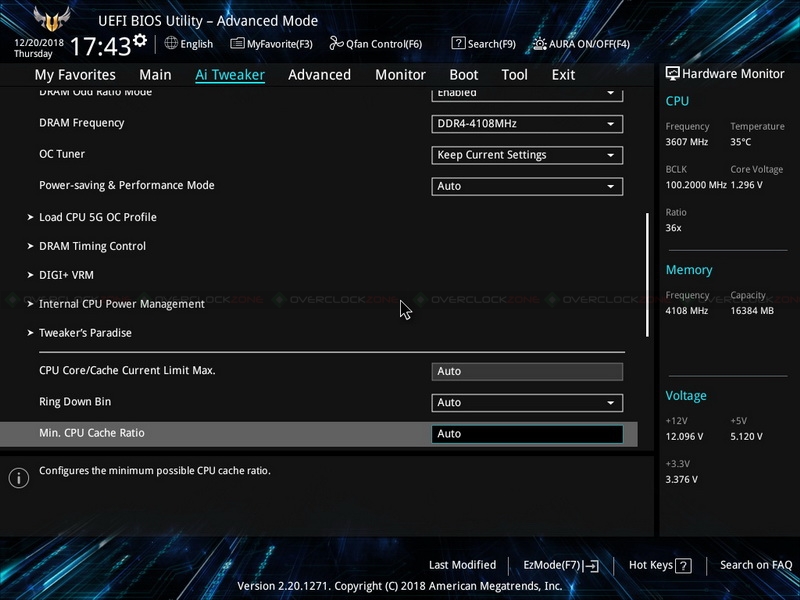
Task: Toggle AURA ON/OFF light icon
Action: [540, 44]
